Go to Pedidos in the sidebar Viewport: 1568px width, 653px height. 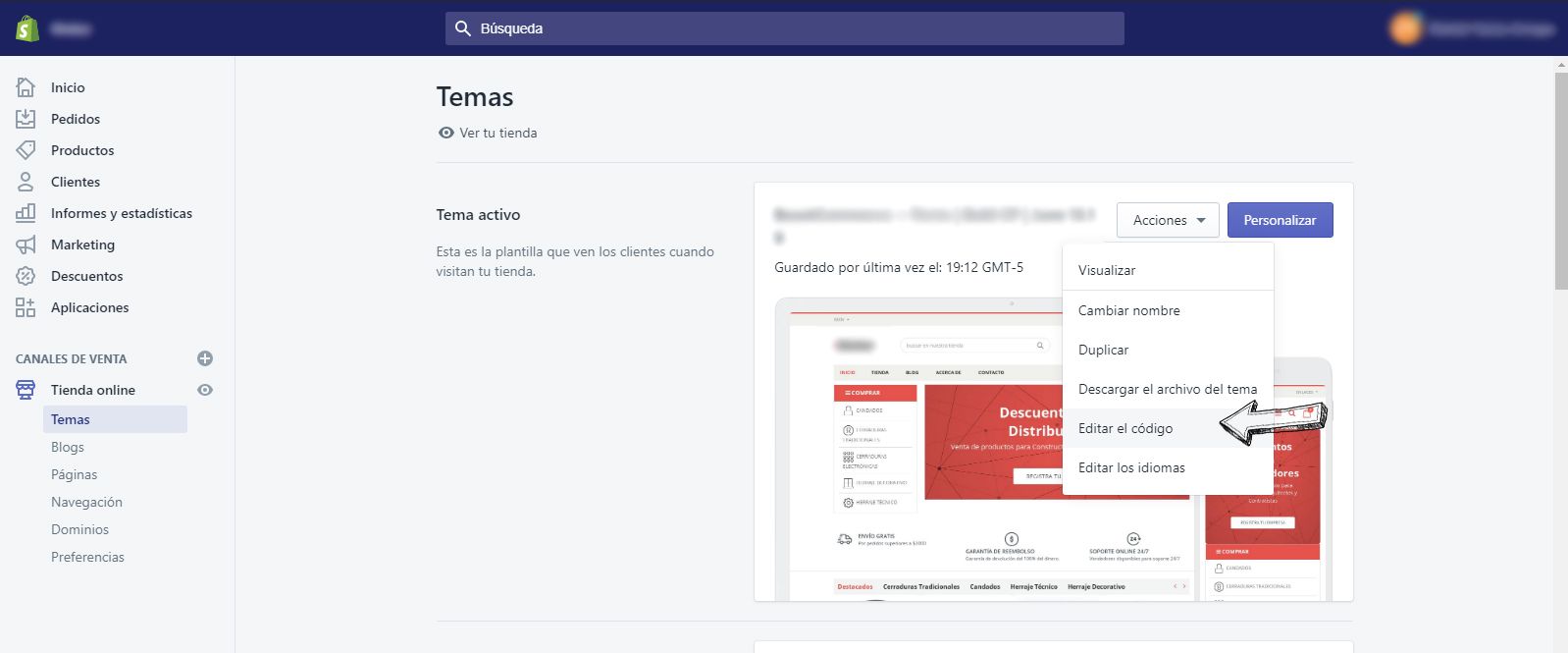pyautogui.click(x=76, y=119)
